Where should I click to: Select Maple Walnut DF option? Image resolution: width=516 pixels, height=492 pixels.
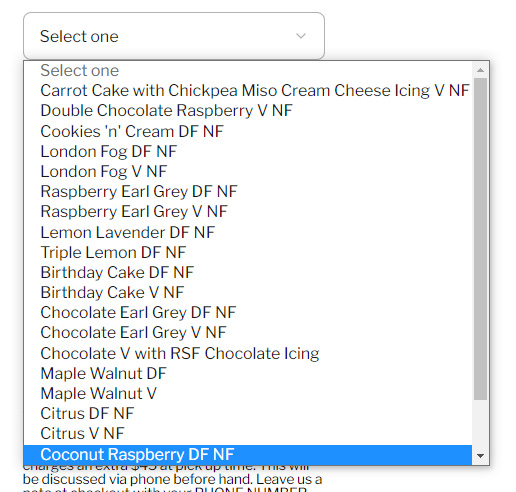248,373
